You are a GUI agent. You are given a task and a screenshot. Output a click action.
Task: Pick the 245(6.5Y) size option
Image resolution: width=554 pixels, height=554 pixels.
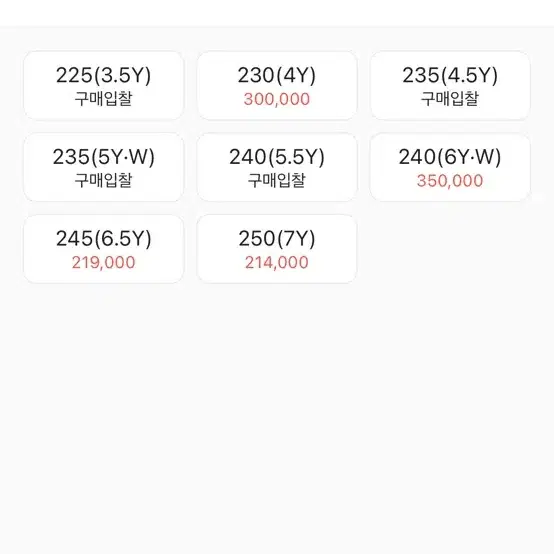point(104,249)
